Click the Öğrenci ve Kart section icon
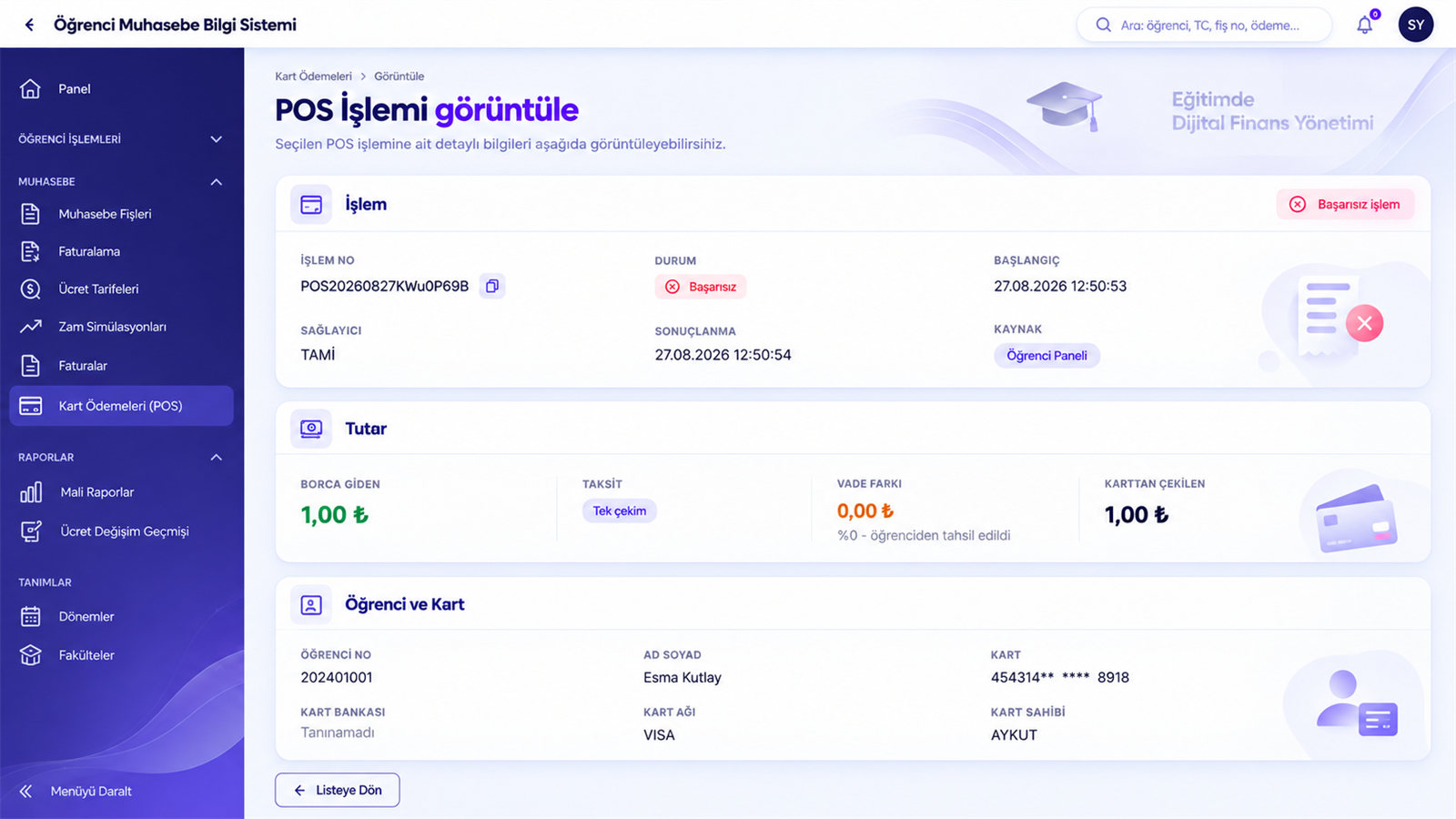The width and height of the screenshot is (1456, 819). 311,605
